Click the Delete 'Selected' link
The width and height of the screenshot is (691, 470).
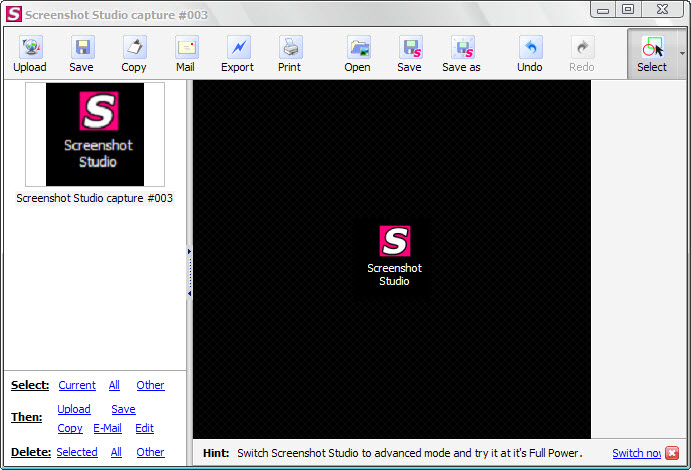(77, 452)
